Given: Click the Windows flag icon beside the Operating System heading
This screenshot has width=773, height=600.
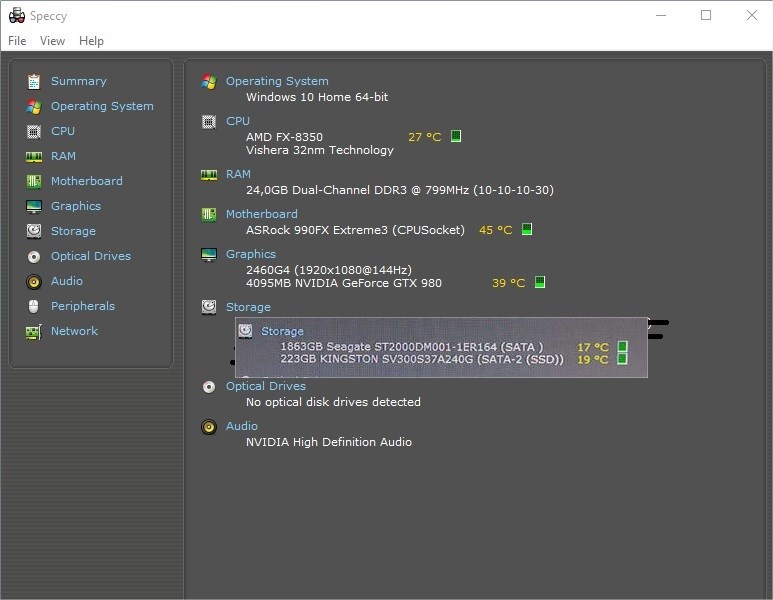Looking at the screenshot, I should (209, 82).
